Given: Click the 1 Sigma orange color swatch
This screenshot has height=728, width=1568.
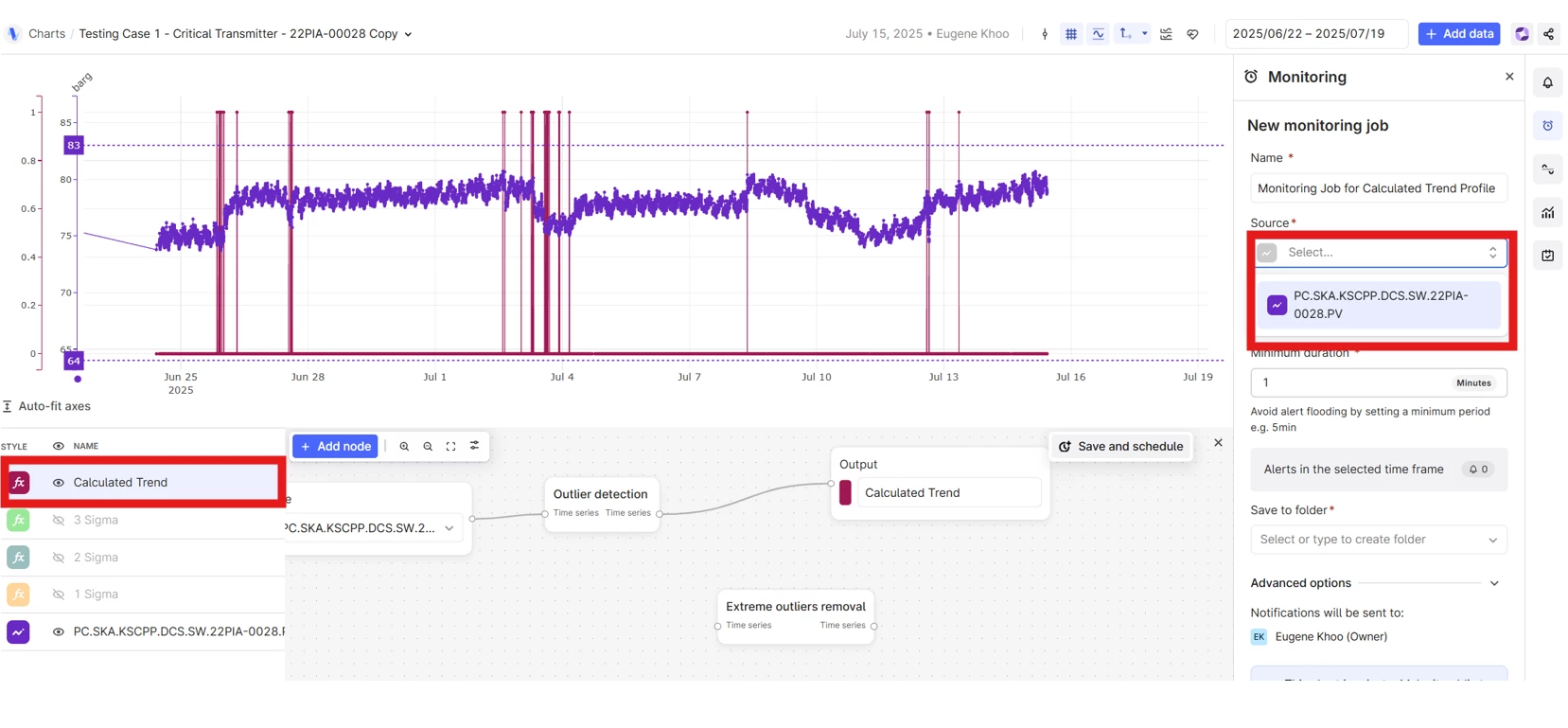Looking at the screenshot, I should pyautogui.click(x=18, y=595).
